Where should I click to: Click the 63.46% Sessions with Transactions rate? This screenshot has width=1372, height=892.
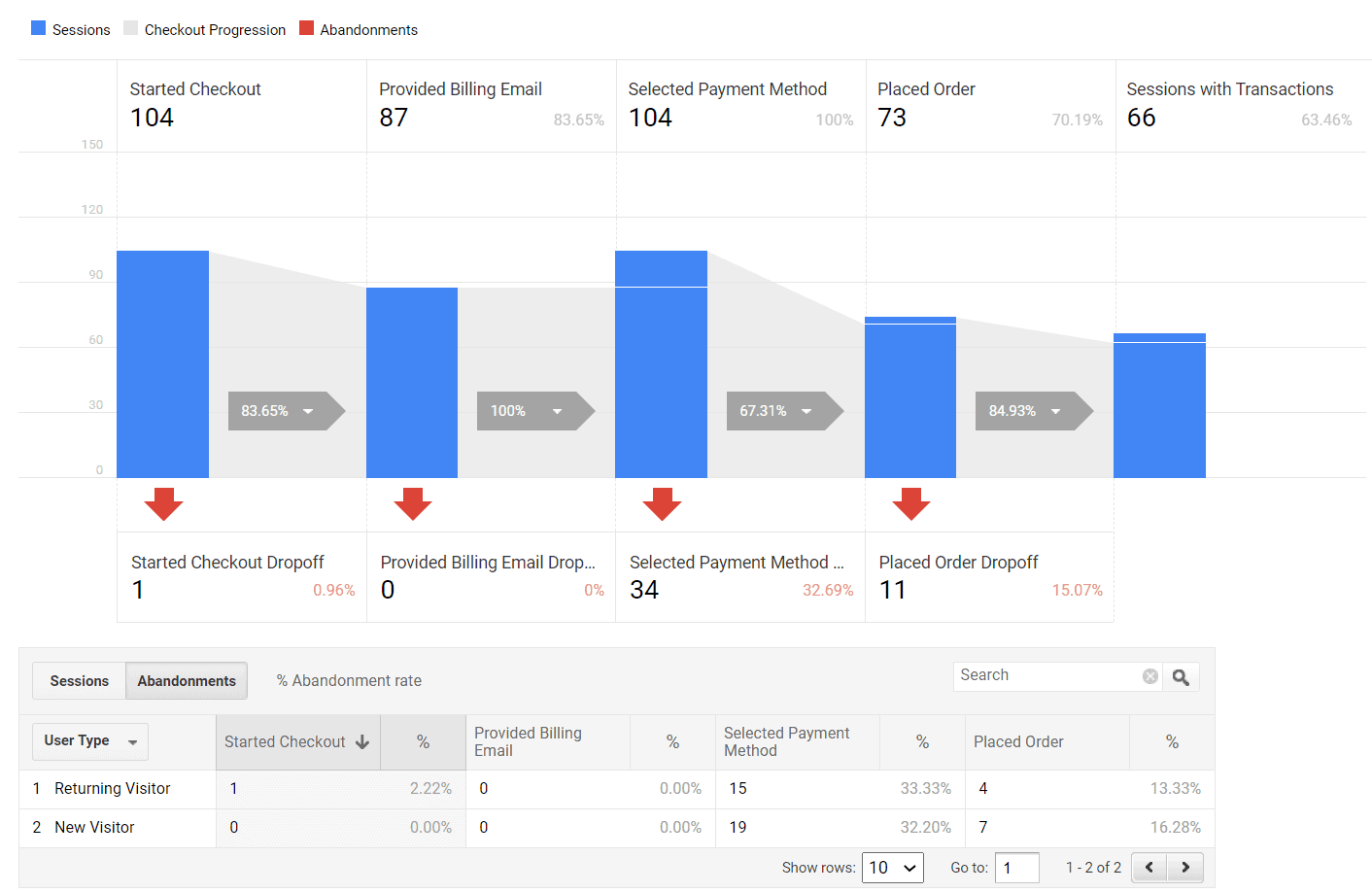coord(1326,120)
